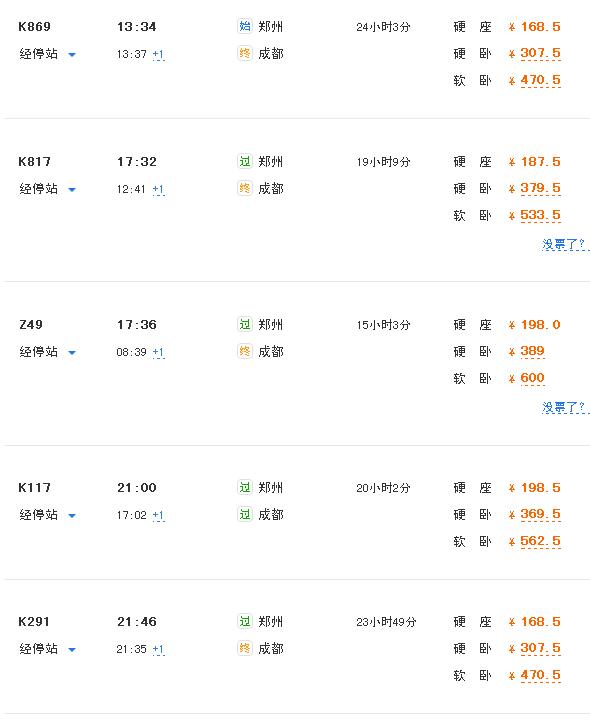Click the 始 origin icon for K869
Viewport: 590px width, 721px height.
245,26
